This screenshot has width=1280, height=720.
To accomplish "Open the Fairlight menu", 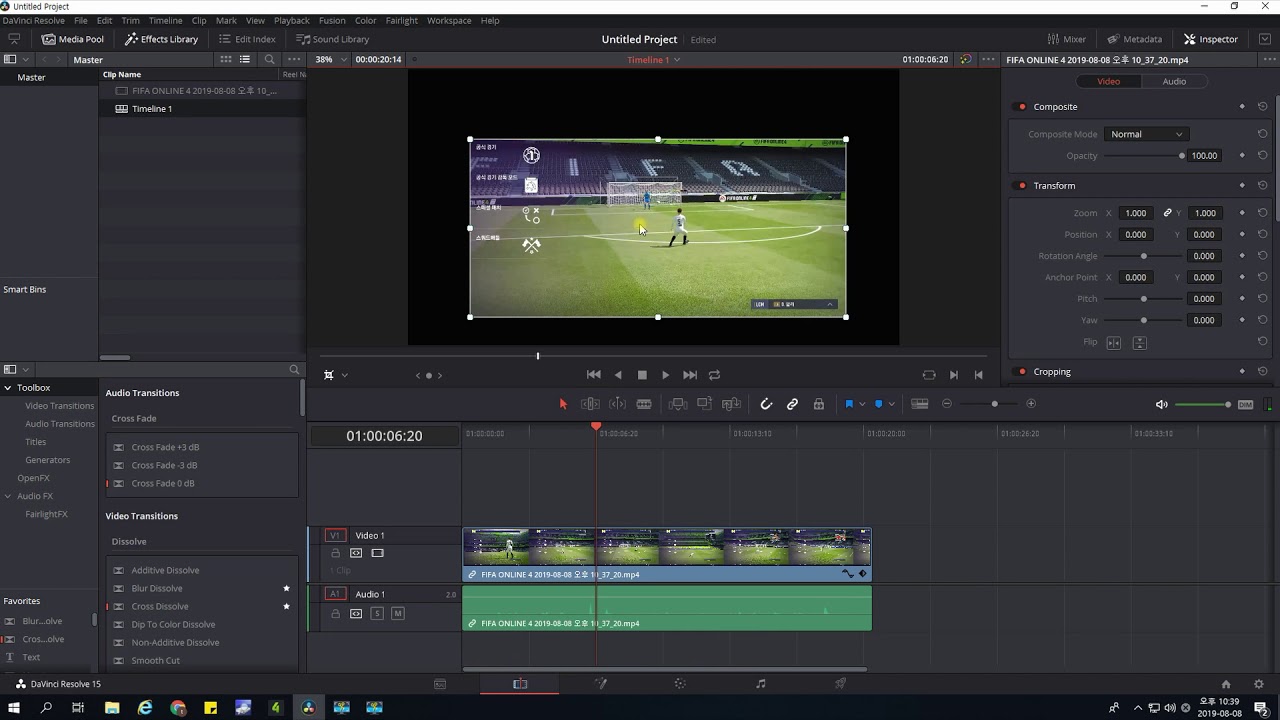I will pos(402,20).
